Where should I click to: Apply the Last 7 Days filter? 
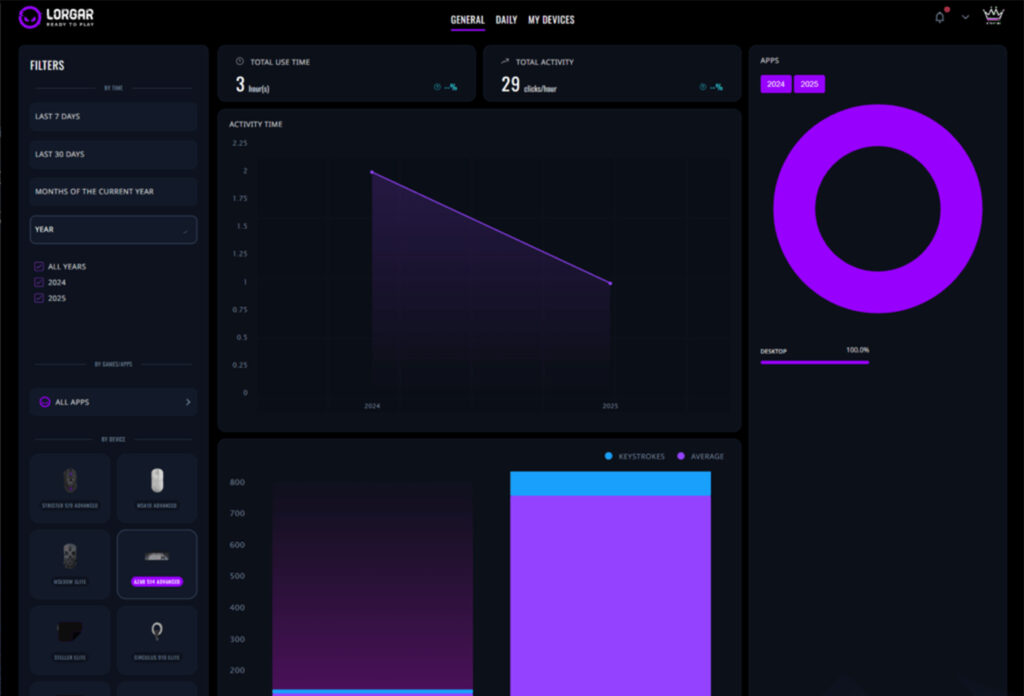click(x=113, y=117)
